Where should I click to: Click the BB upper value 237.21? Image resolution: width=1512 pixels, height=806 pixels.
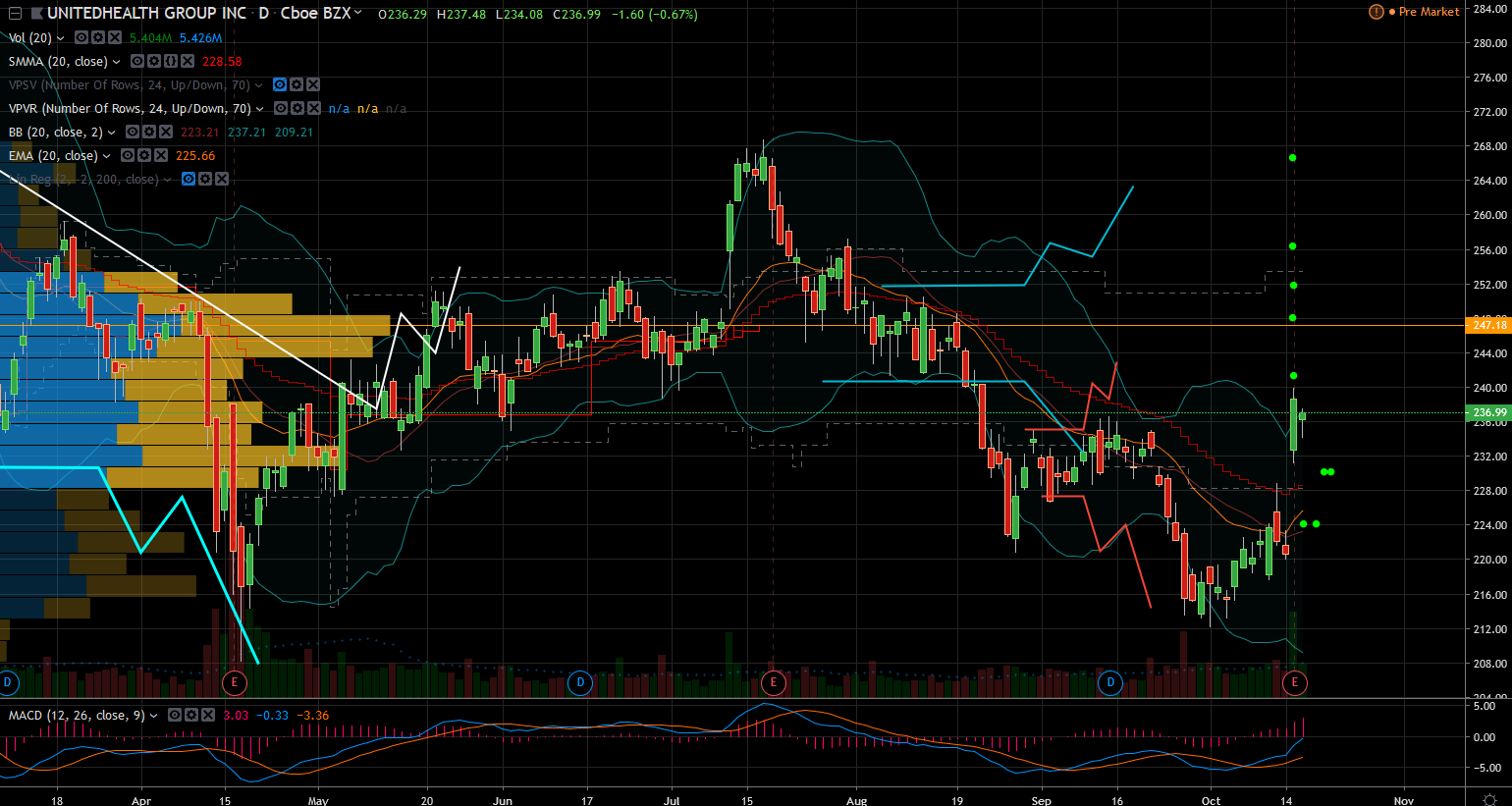coord(246,133)
